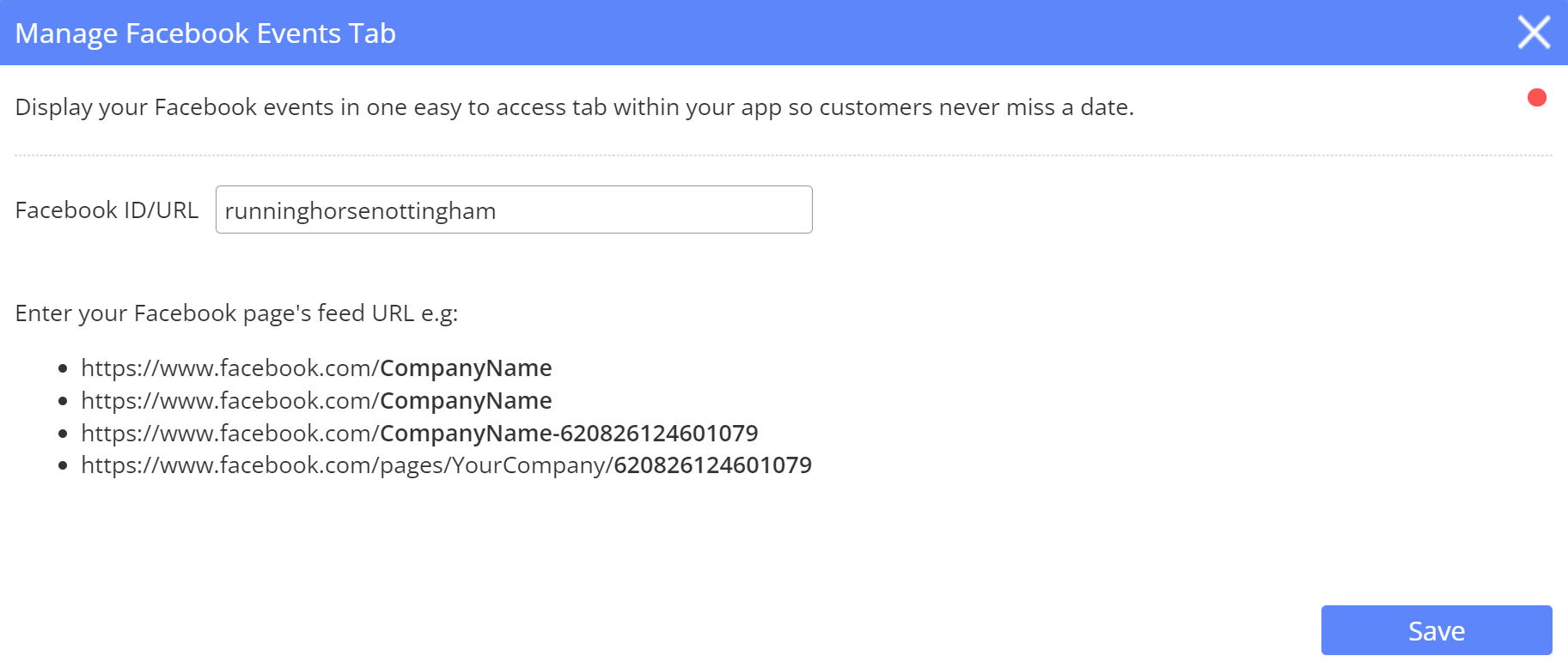Viewport: 1568px width, 668px height.
Task: Click the red status dot indicator
Action: tap(1537, 98)
